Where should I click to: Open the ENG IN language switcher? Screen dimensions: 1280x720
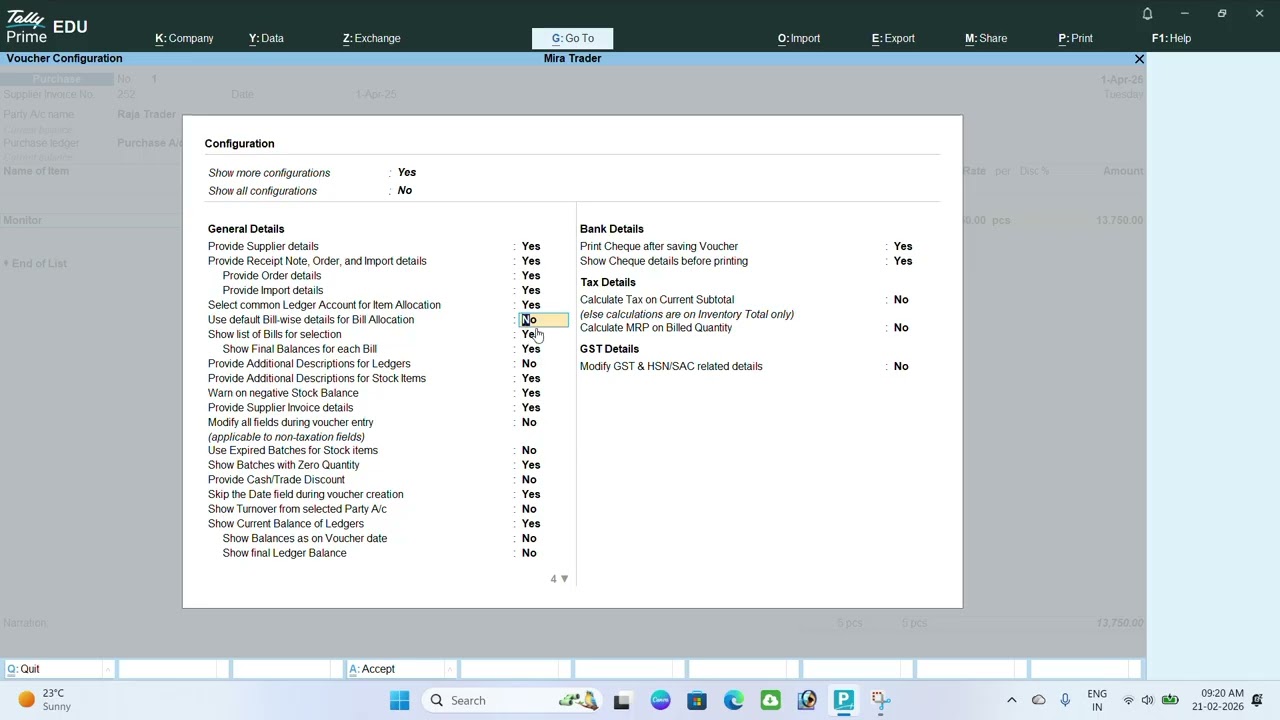(1097, 700)
